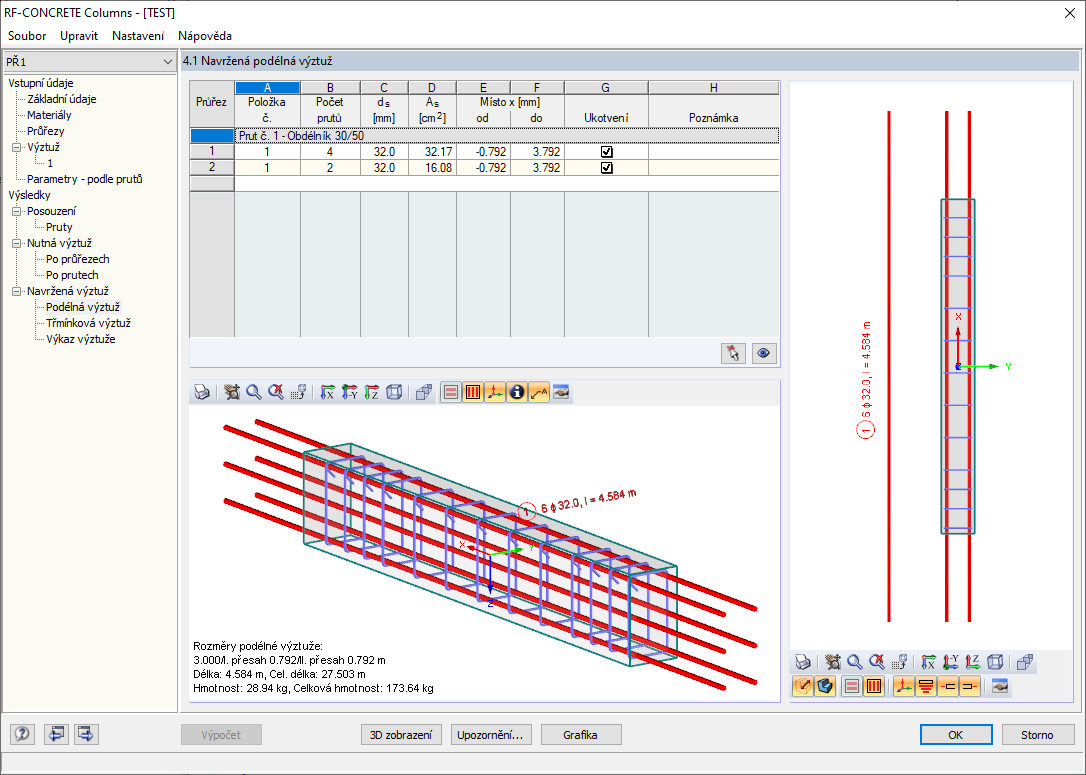The image size is (1086, 775).
Task: Uncheck Ukotvení for row 2
Action: [x=607, y=168]
